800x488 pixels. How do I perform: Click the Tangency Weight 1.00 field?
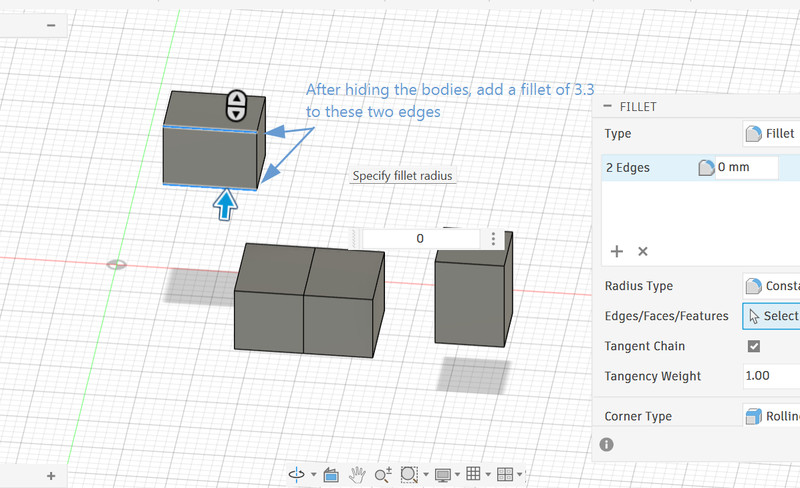coord(771,376)
